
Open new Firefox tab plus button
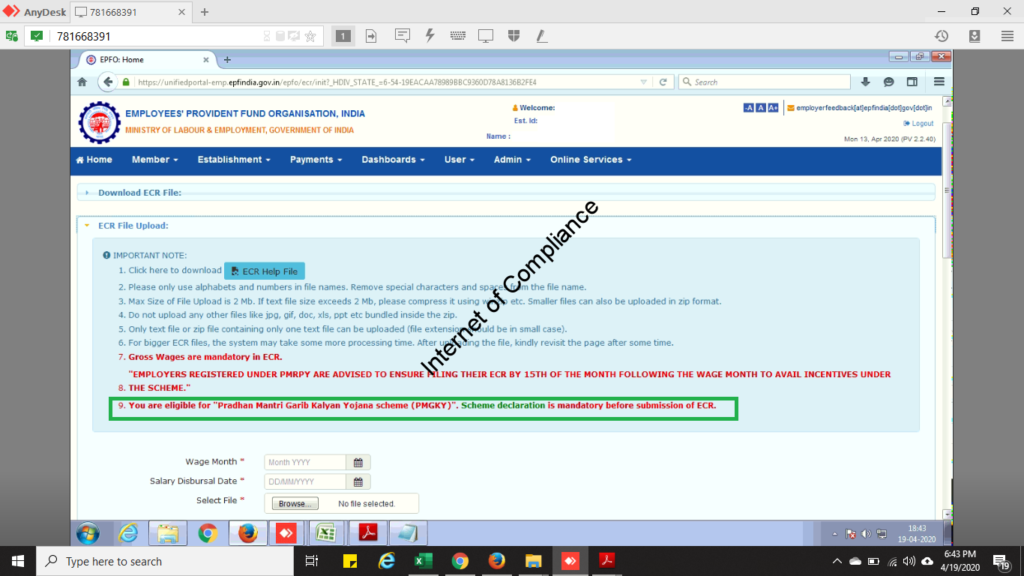click(x=227, y=59)
